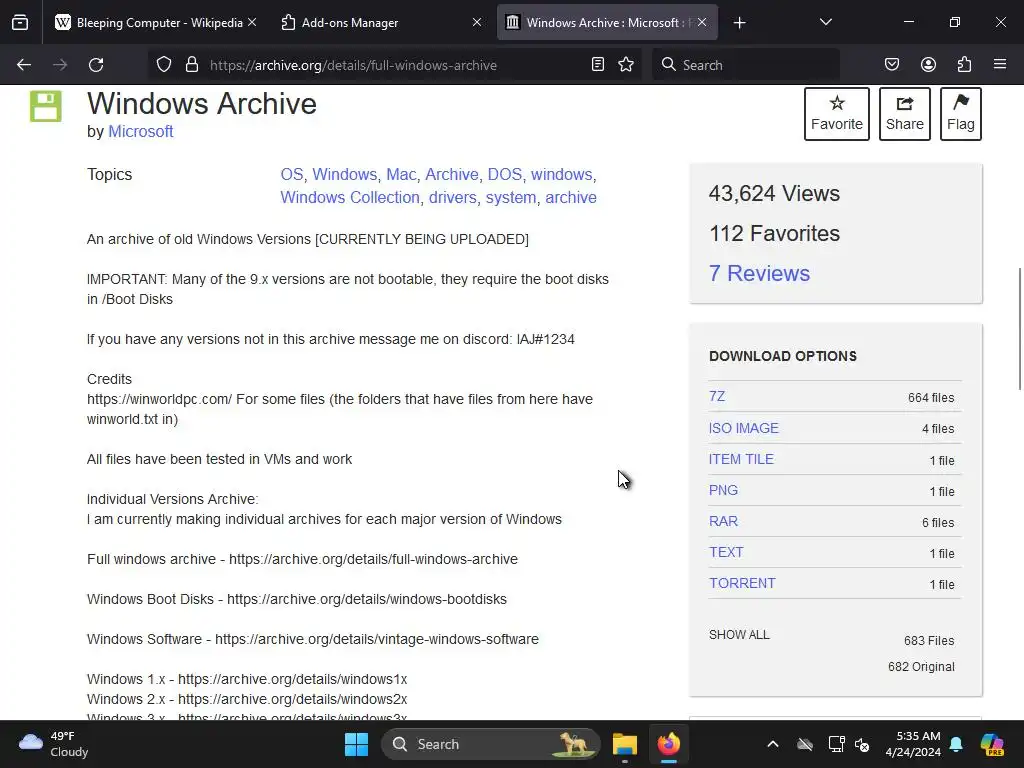The image size is (1024, 768).
Task: Select TEXT download option
Action: (726, 552)
